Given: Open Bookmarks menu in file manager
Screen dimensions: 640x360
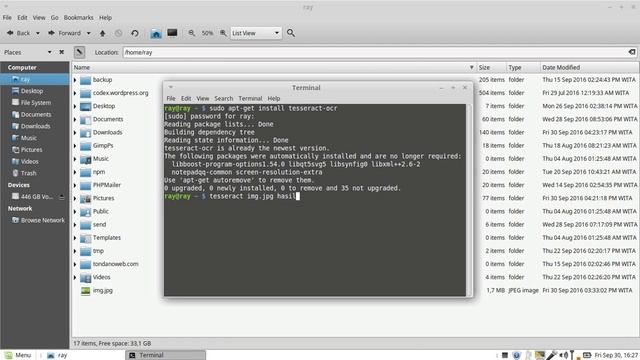Looking at the screenshot, I should (78, 18).
